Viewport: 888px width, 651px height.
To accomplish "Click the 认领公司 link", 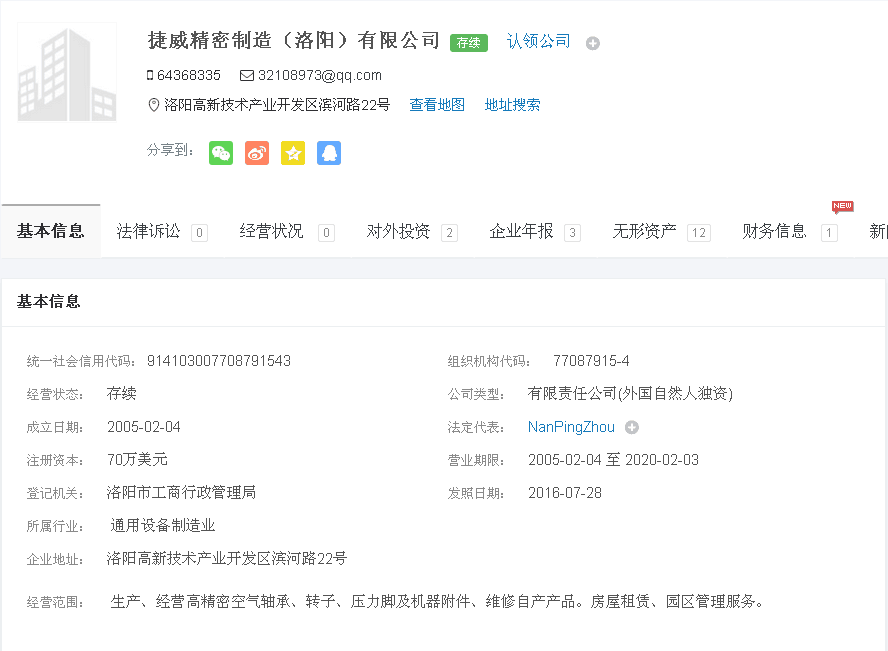I will click(539, 41).
